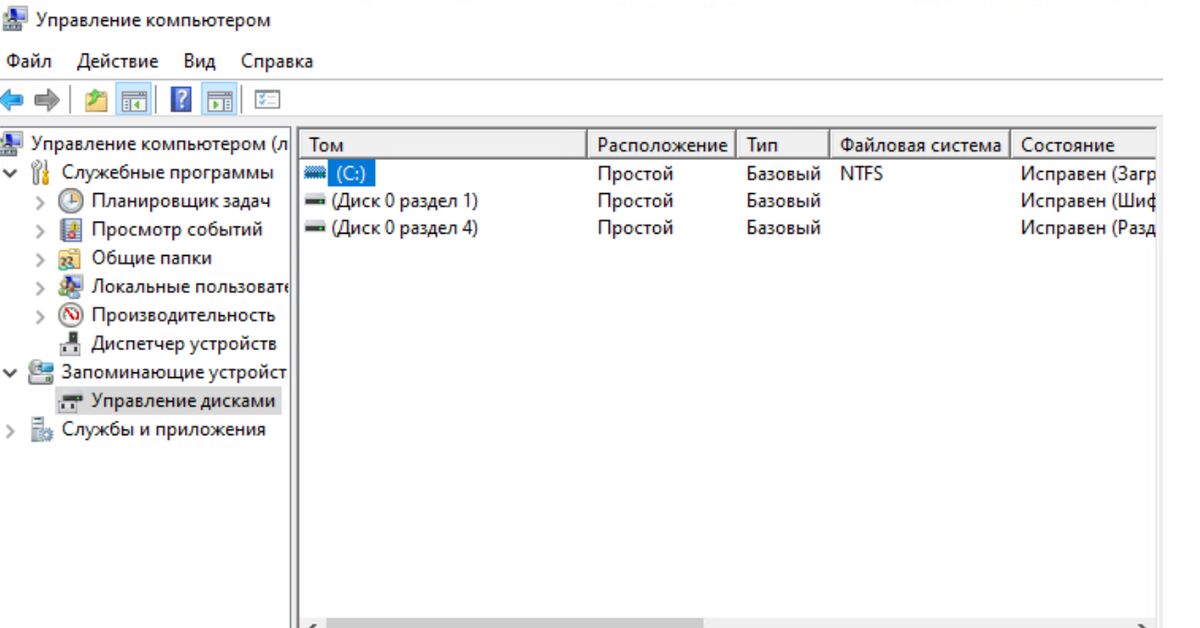
Task: Select the (Диск 0 раздел 4) volume row
Action: tap(404, 228)
